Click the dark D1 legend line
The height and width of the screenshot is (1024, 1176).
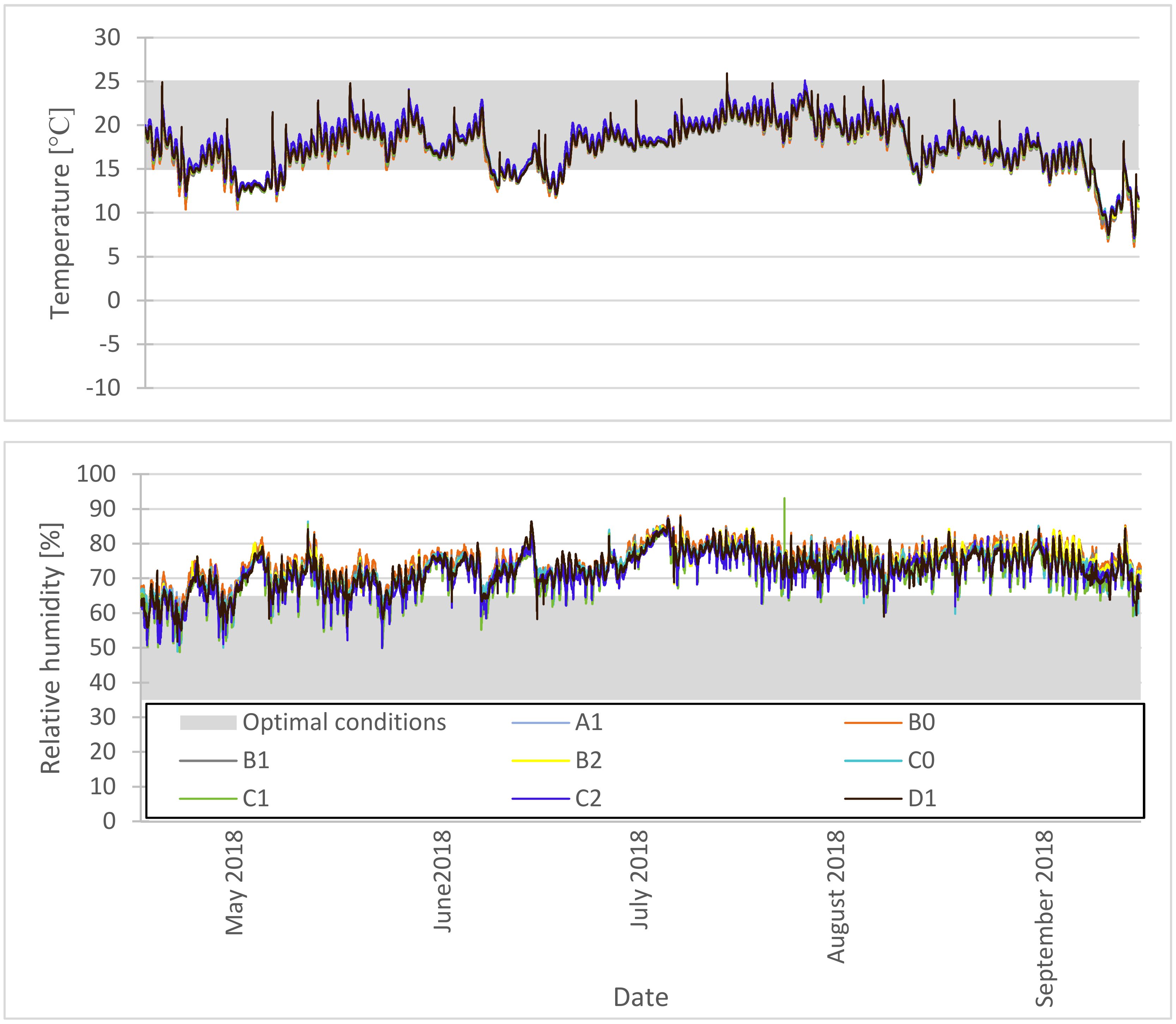[873, 798]
